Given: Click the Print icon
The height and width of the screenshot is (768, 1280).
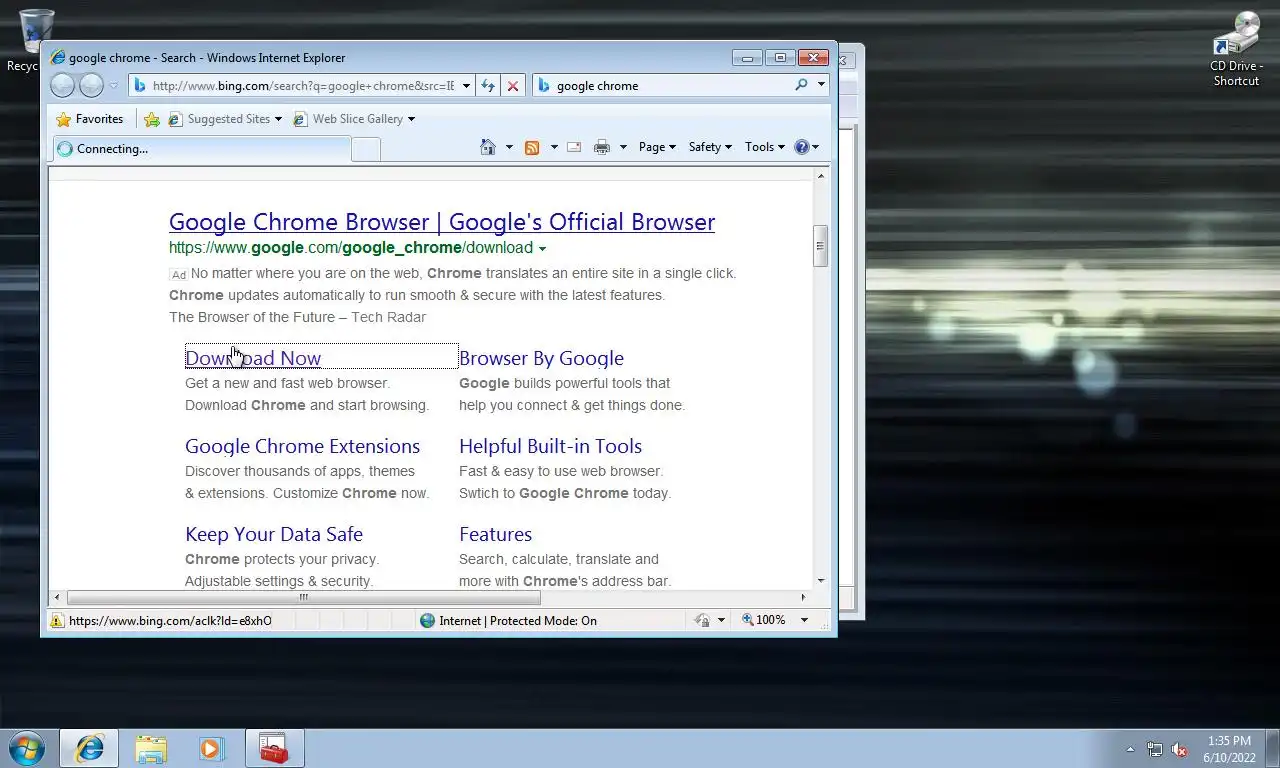Looking at the screenshot, I should click(602, 147).
